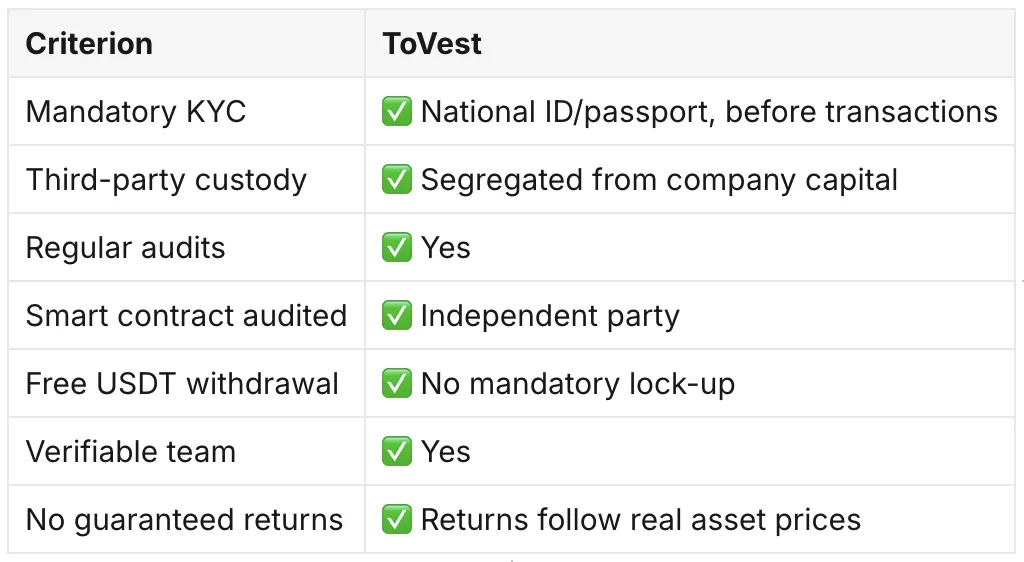Select the green check in Regular audits row
The height and width of the screenshot is (562, 1024).
tap(396, 247)
